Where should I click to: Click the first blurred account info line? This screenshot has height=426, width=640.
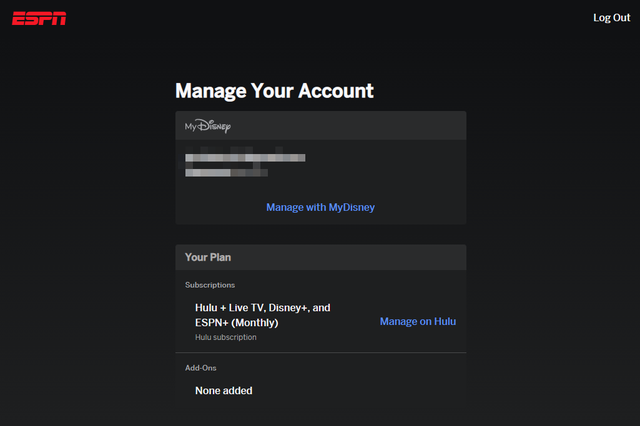point(245,157)
